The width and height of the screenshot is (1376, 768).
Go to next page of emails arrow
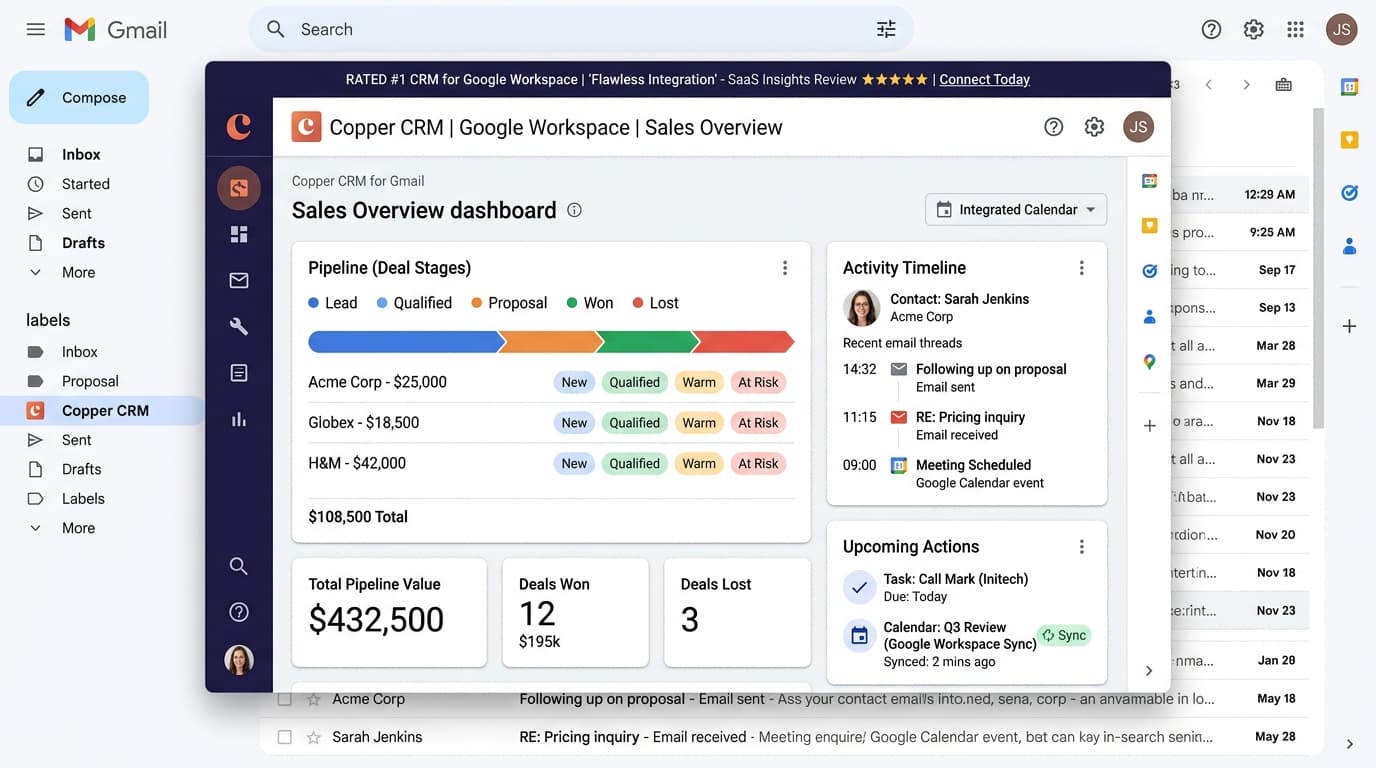coord(1246,85)
